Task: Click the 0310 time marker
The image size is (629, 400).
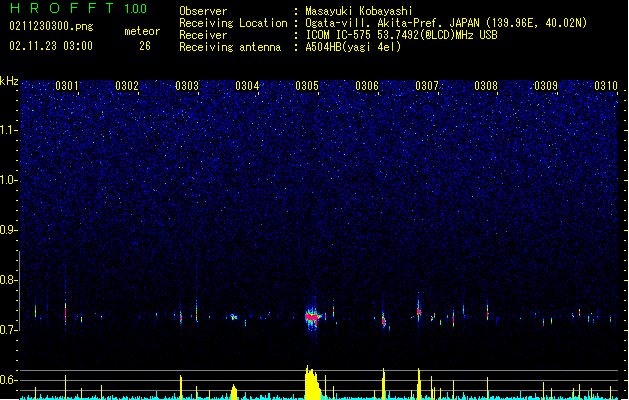Action: point(606,85)
